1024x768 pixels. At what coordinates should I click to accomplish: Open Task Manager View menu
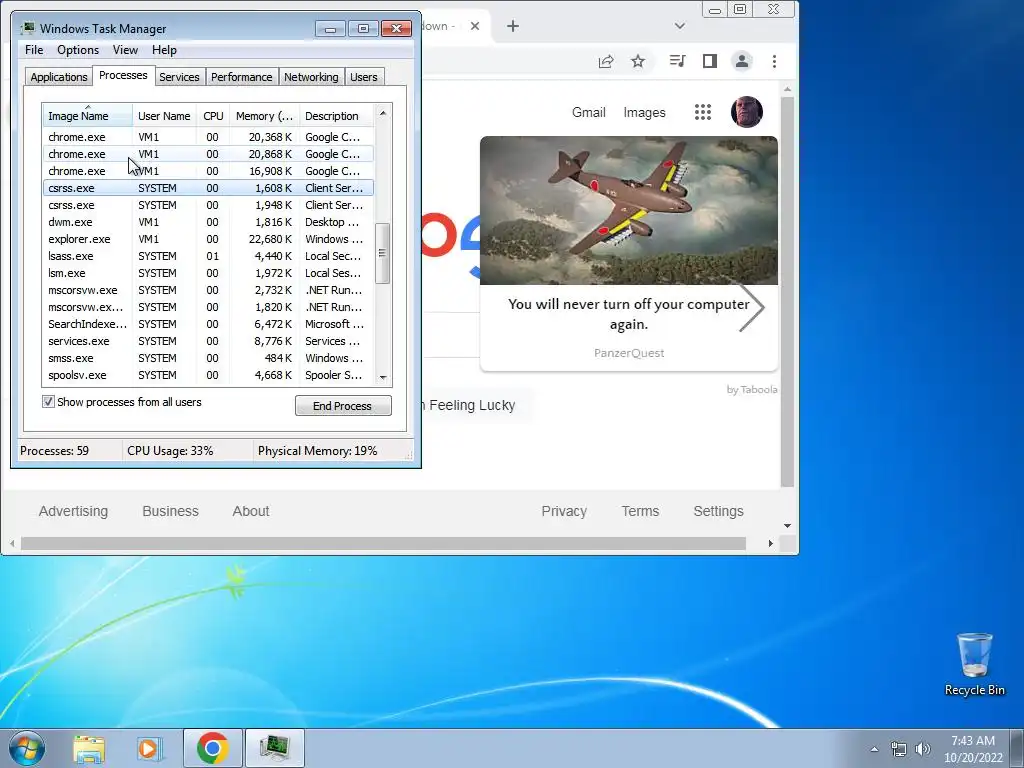[125, 50]
